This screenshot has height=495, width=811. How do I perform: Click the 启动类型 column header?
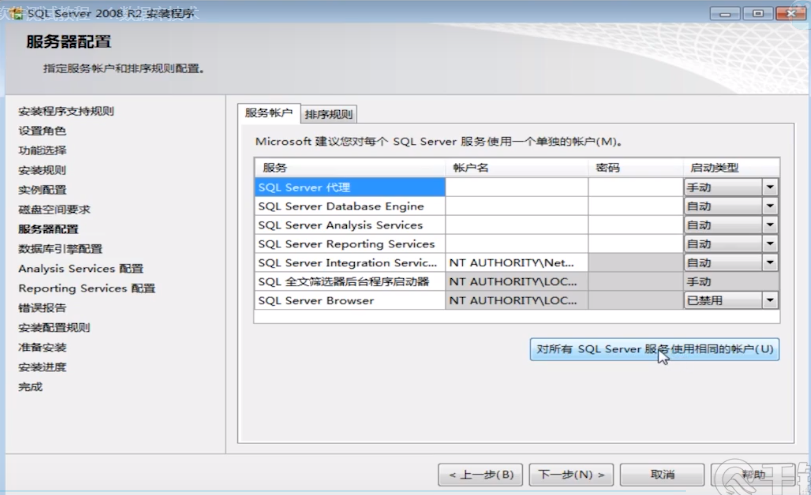click(731, 168)
